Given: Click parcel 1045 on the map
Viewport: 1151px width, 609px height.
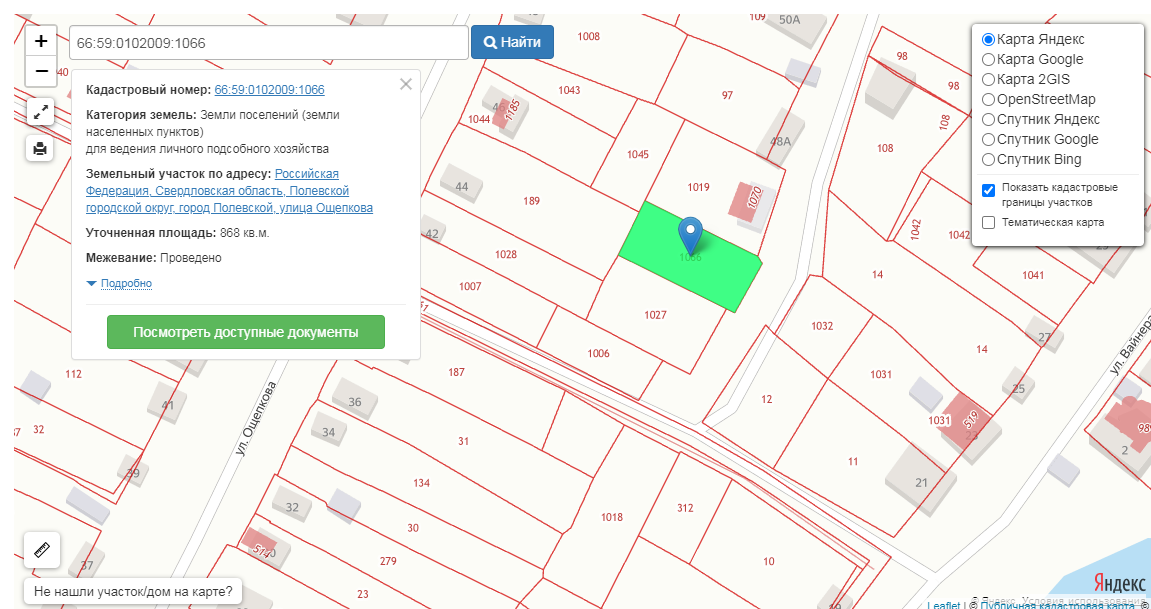Looking at the screenshot, I should pos(638,154).
